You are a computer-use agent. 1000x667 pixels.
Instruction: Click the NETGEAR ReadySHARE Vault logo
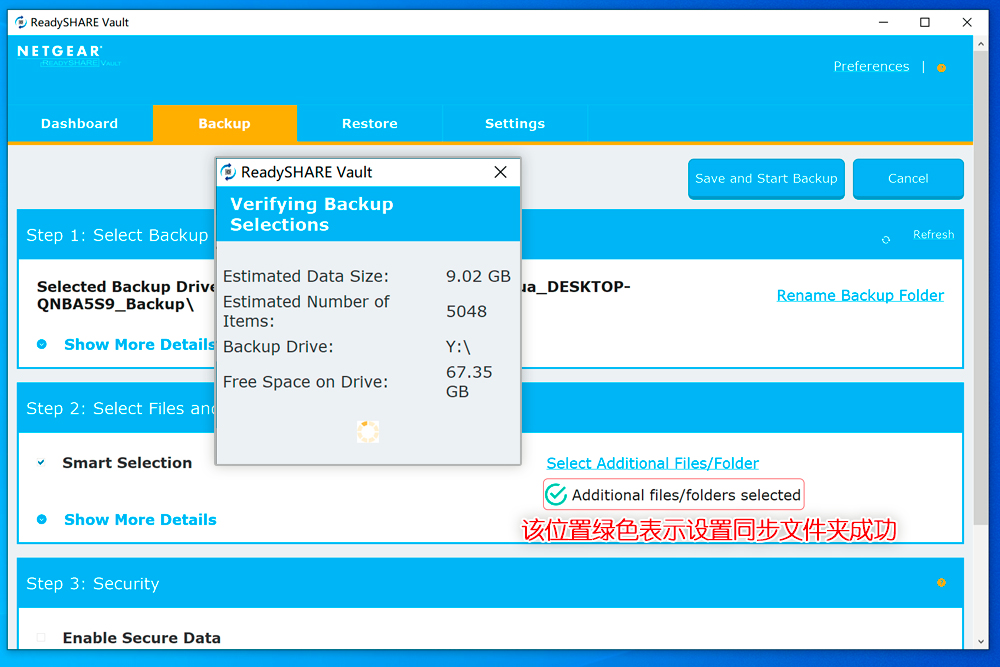pos(68,55)
